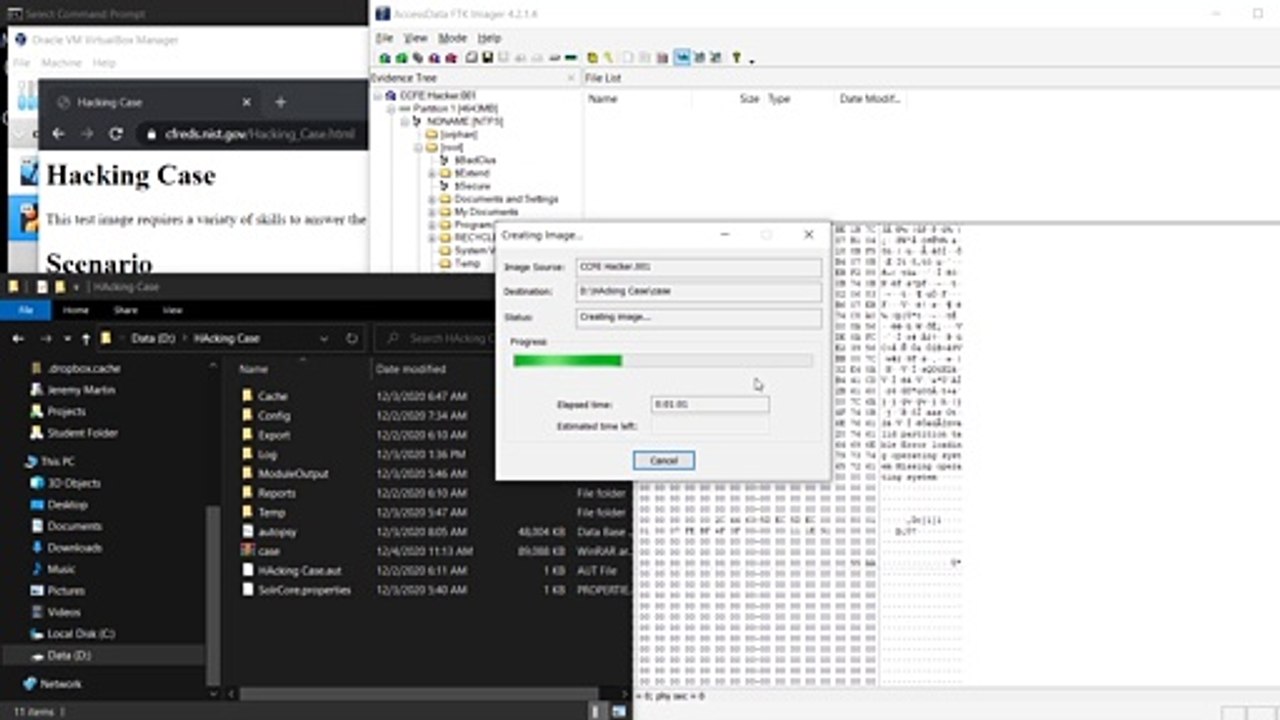
Task: Click Add Evidence Item icon in FTK toolbar
Action: (384, 58)
